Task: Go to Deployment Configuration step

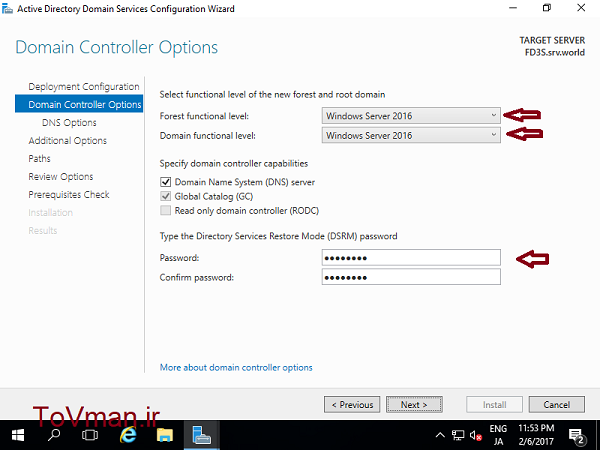Action: coord(84,86)
